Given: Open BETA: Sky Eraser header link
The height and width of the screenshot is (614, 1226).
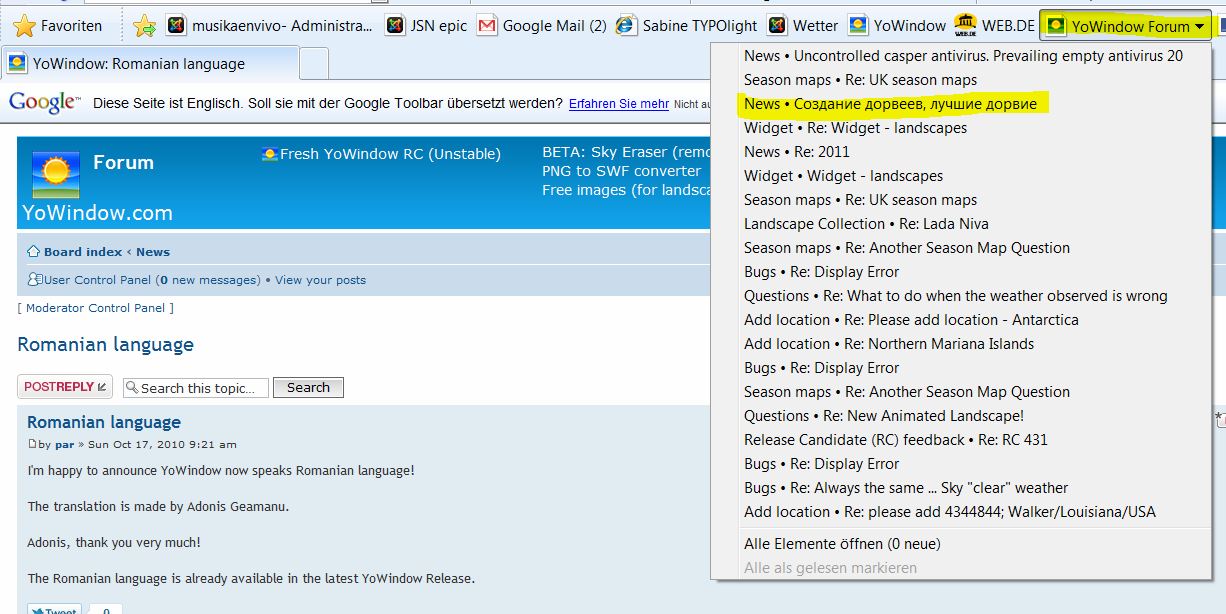Looking at the screenshot, I should pos(625,153).
